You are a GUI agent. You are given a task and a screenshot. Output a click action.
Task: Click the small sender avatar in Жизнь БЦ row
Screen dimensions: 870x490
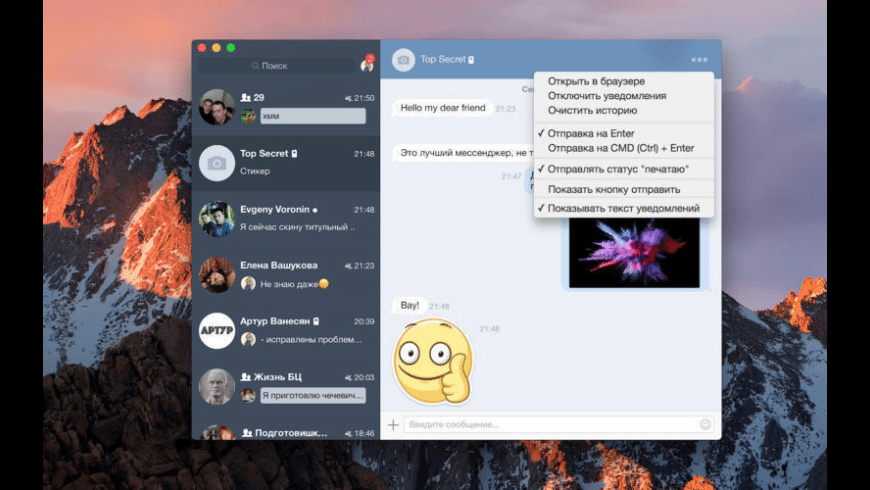[248, 395]
